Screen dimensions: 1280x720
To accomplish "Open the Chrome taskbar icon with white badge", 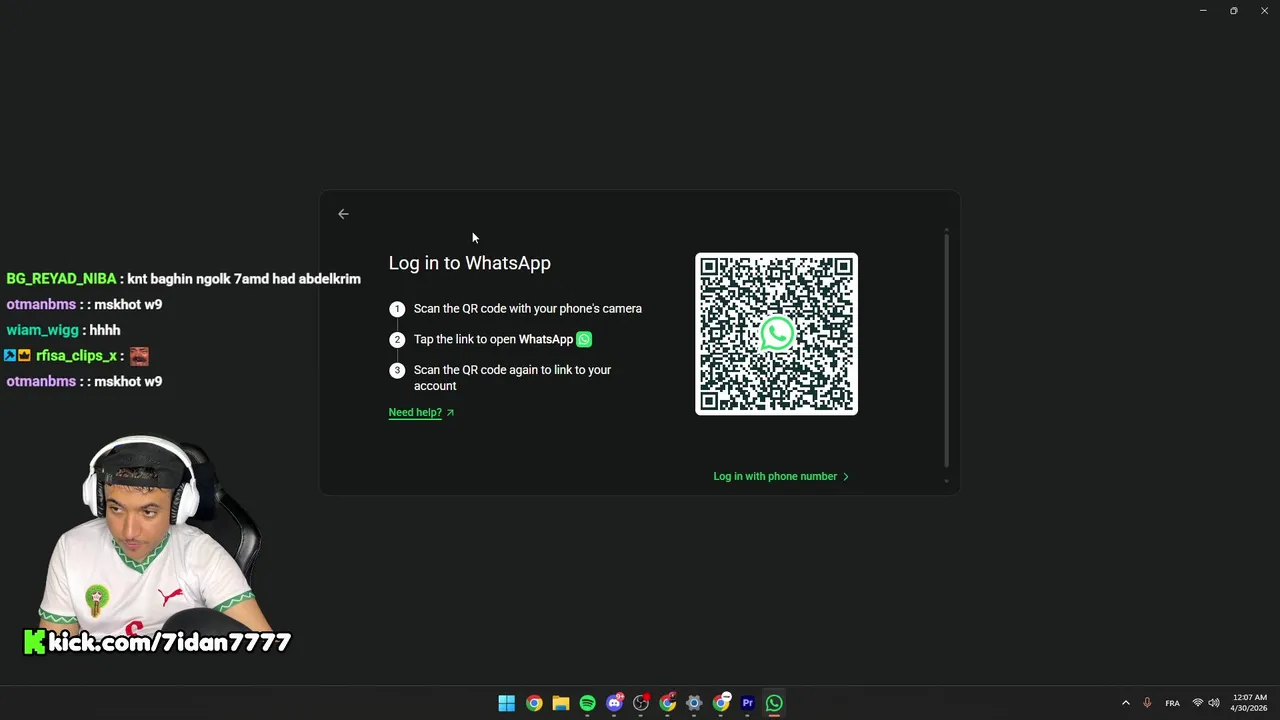I will click(x=721, y=703).
